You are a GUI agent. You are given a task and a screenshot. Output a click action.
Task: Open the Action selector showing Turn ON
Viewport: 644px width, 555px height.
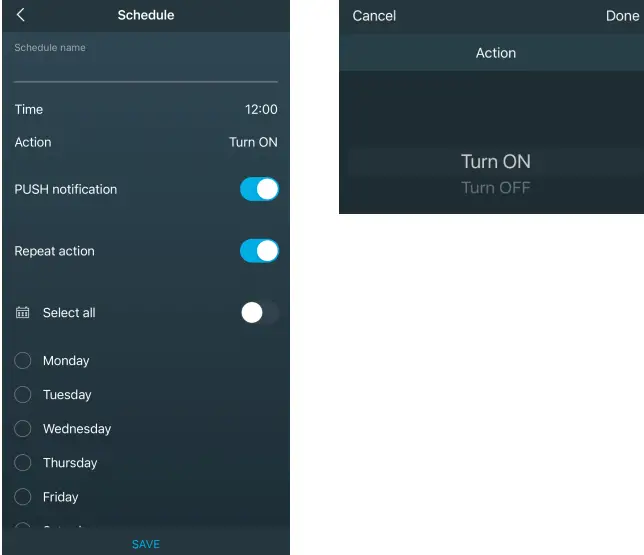(146, 142)
